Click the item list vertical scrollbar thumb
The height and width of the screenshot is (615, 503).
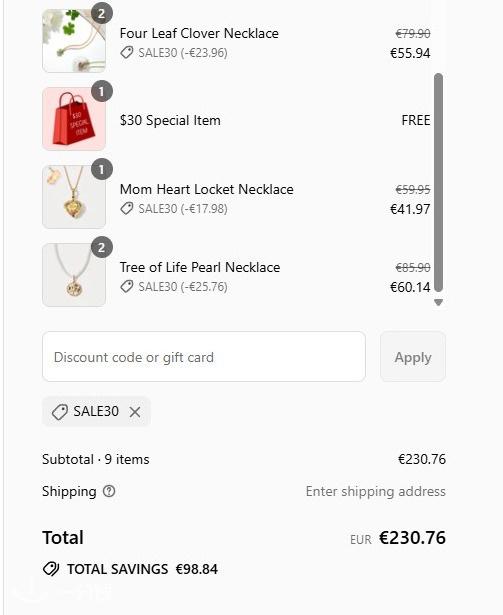(439, 183)
